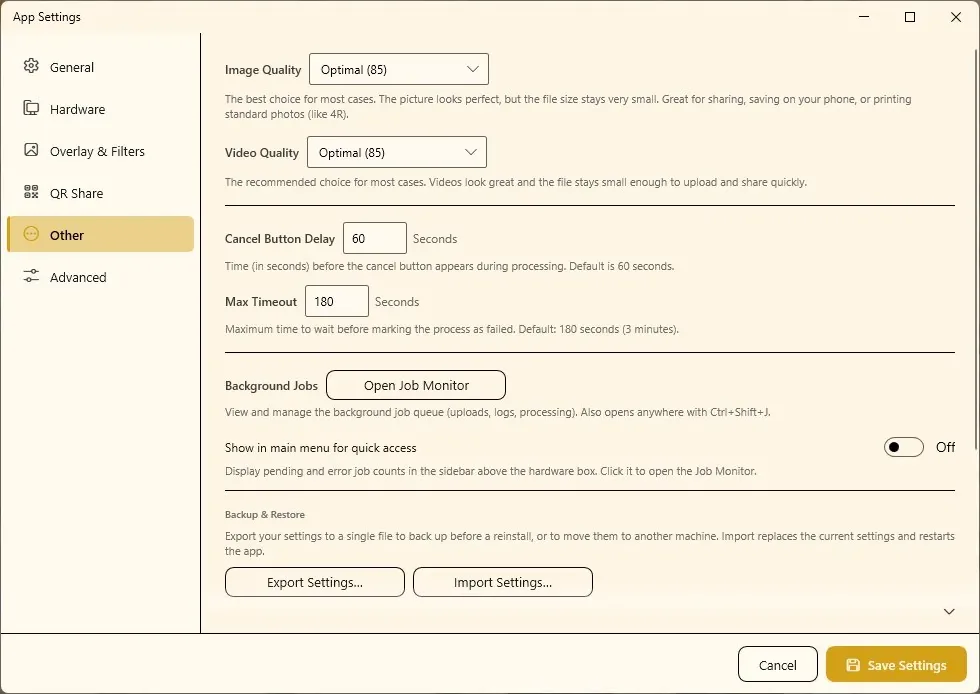Click the Backup & Restore heading
The image size is (980, 694).
pos(265,515)
